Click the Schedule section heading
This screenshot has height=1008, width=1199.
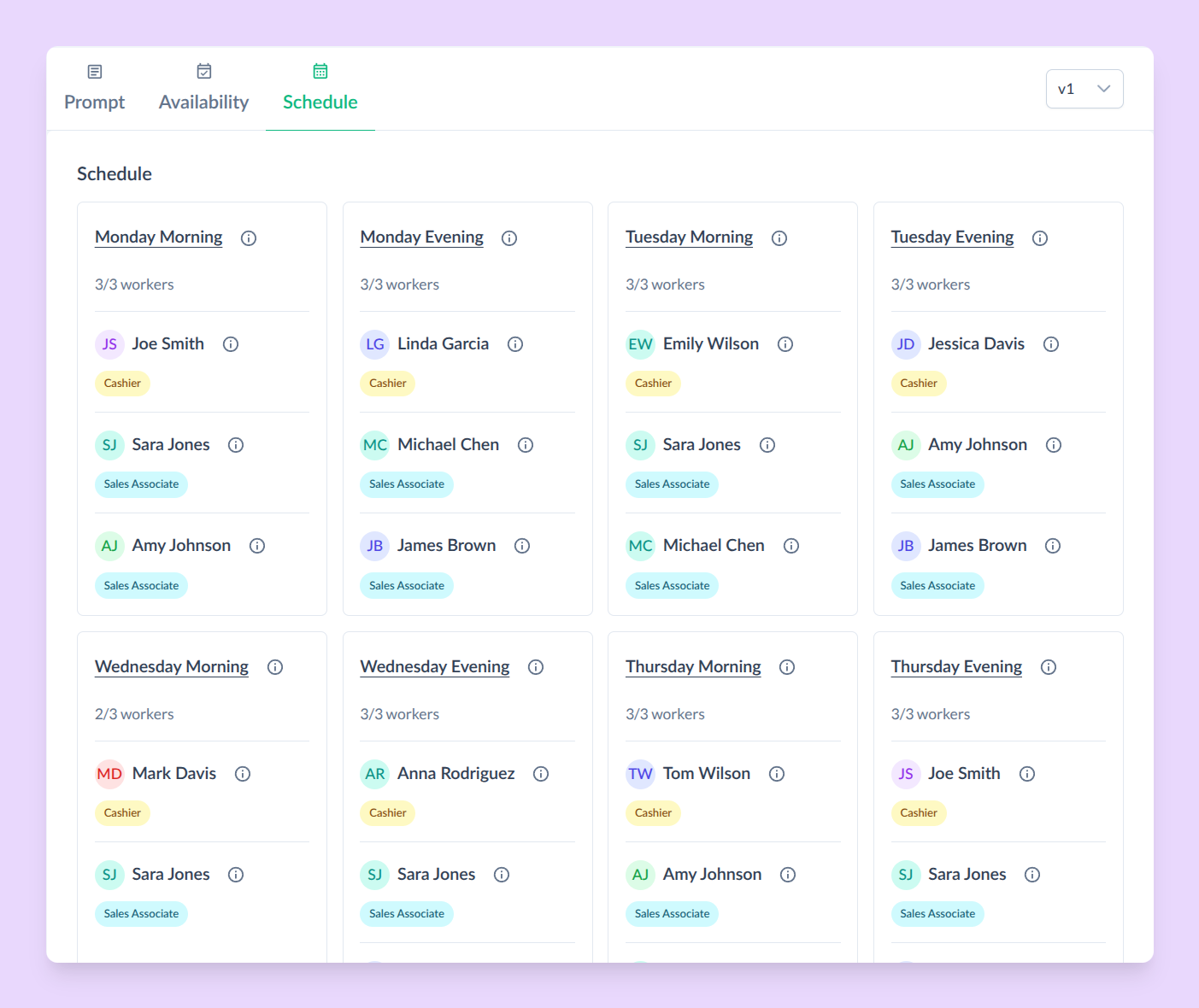click(115, 174)
